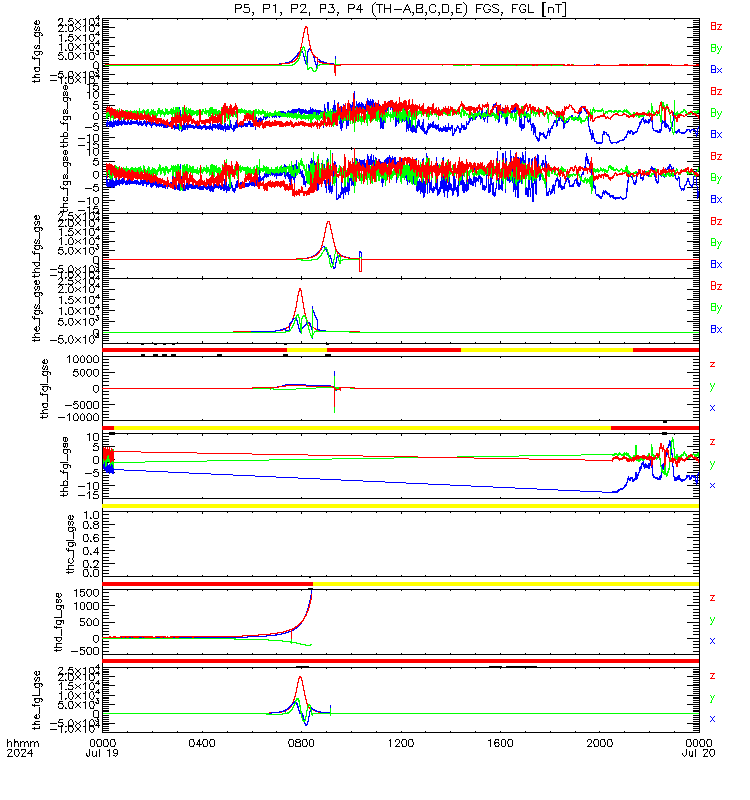Select the blue Bx legend of the_fgs panel
This screenshot has height=800, width=750.
pos(716,330)
